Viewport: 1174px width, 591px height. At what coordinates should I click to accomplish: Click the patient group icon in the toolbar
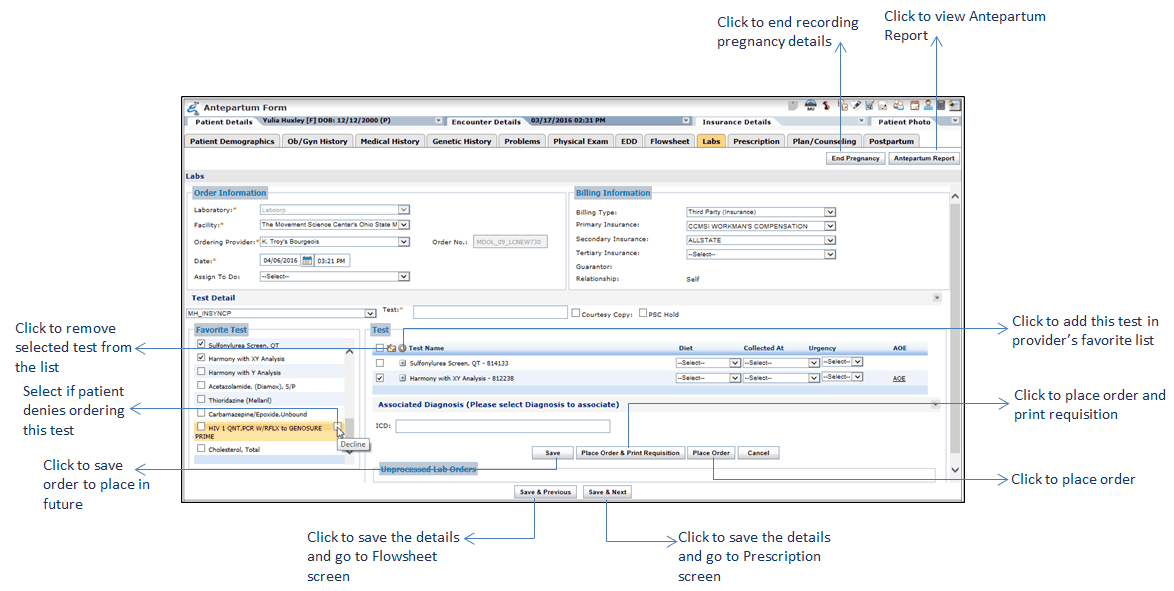[x=899, y=105]
